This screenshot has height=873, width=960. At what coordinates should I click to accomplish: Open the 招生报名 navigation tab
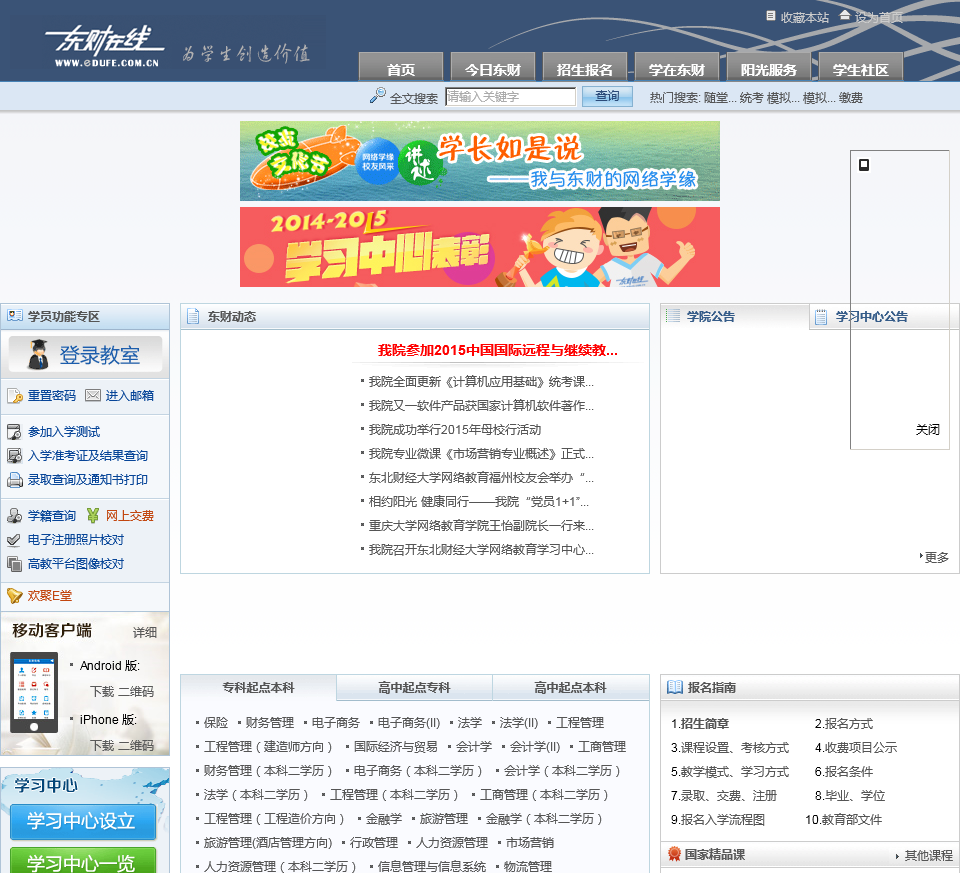click(585, 67)
